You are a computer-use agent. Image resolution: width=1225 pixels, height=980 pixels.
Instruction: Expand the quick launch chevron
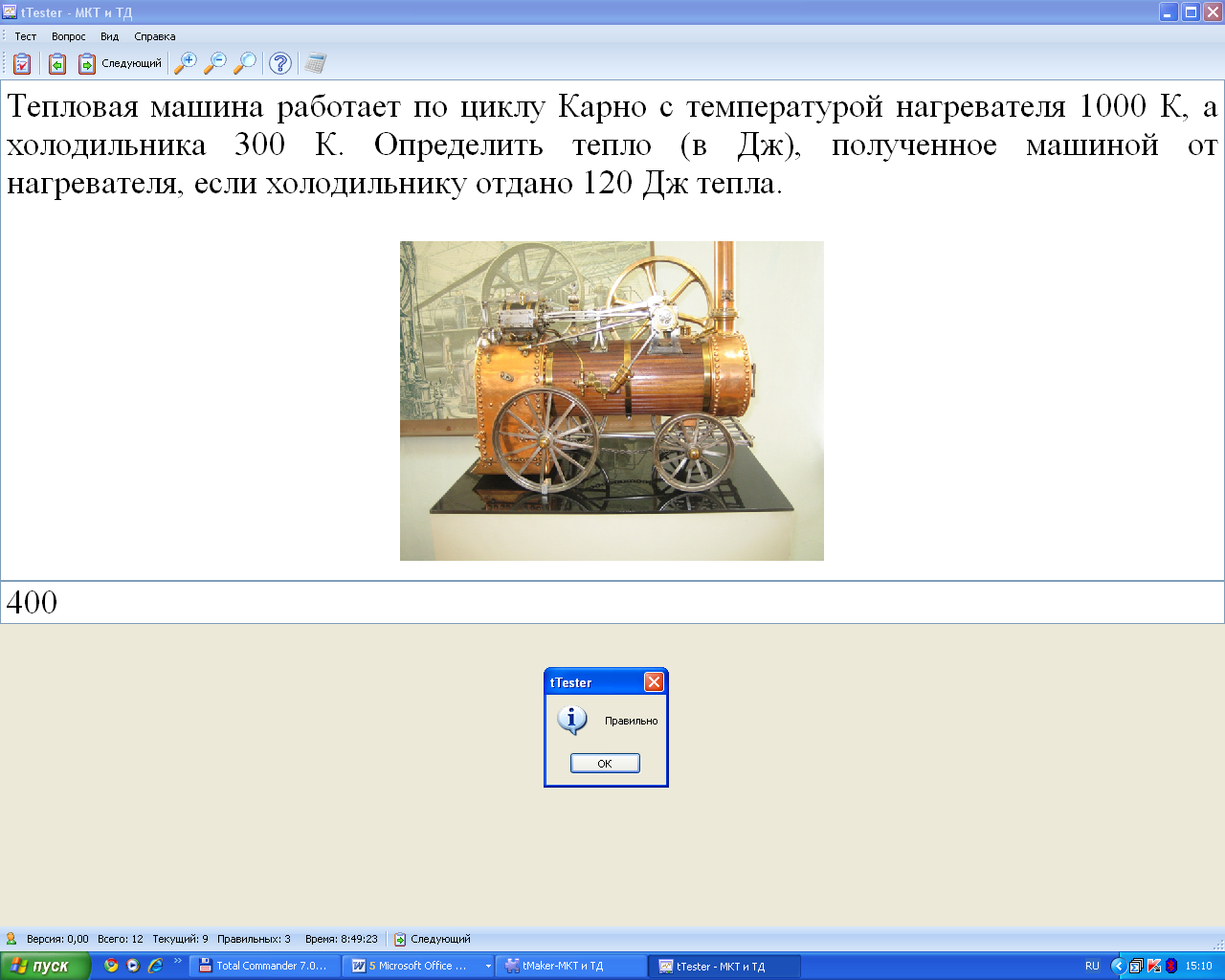[177, 962]
